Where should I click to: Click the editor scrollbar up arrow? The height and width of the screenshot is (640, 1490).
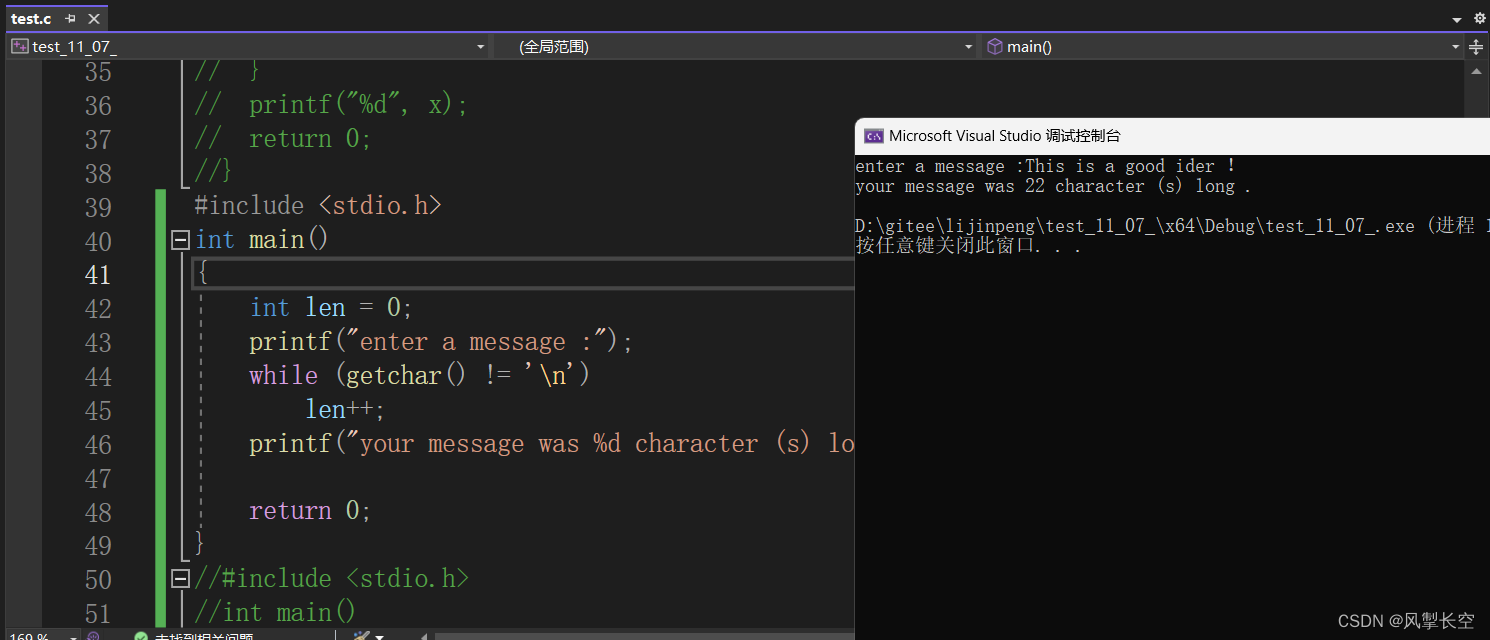[1477, 71]
